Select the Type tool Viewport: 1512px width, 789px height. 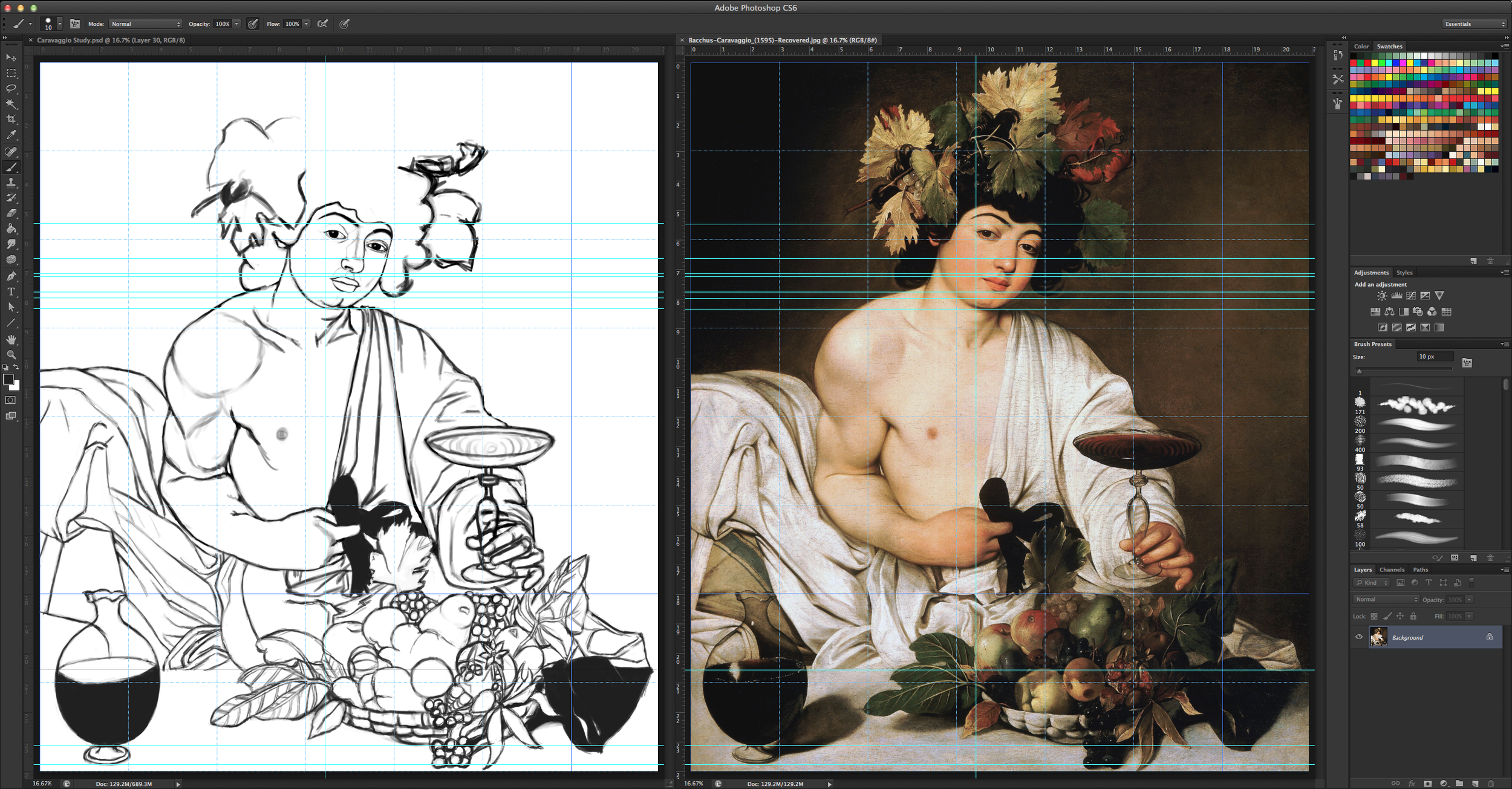point(11,292)
